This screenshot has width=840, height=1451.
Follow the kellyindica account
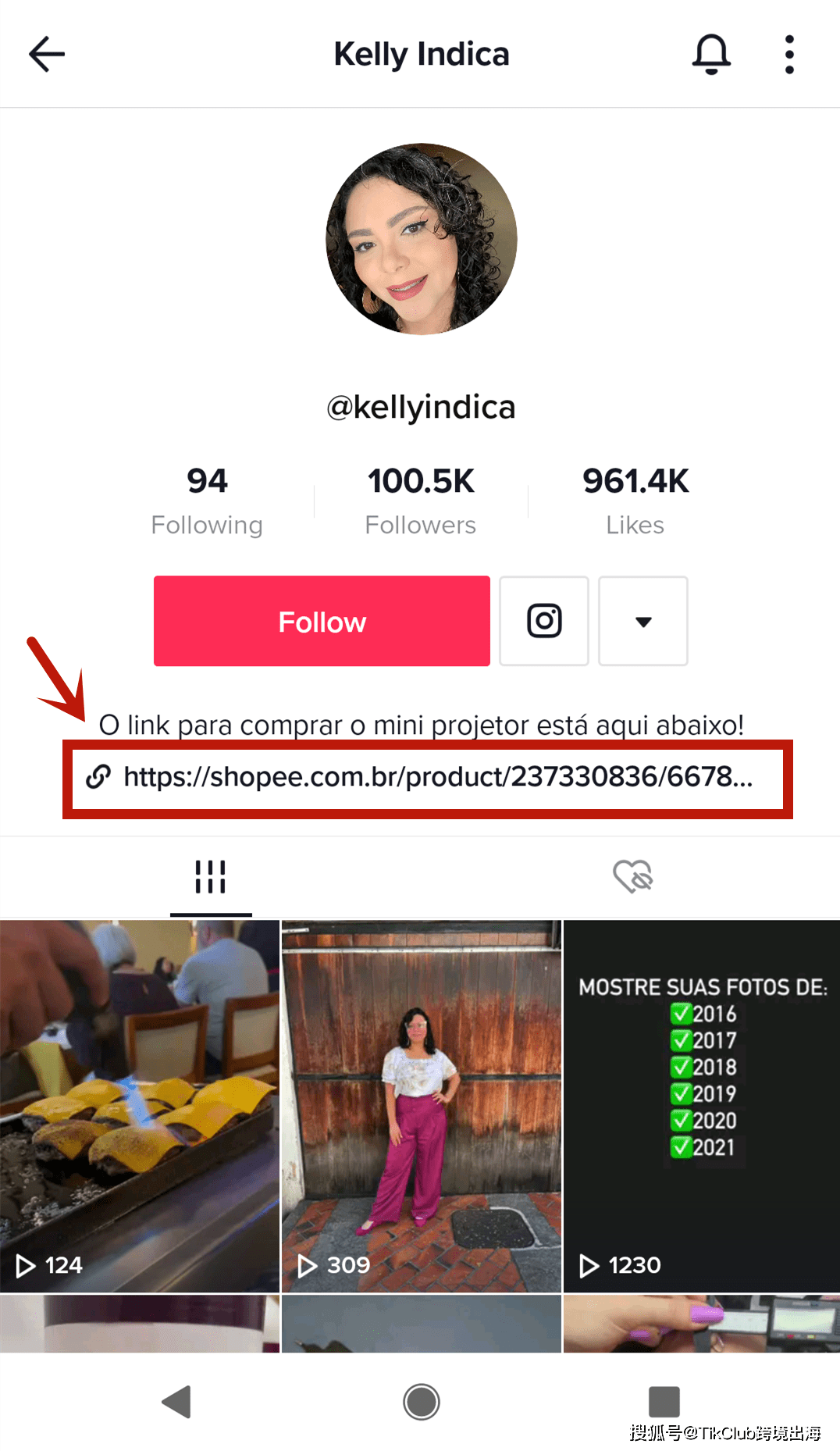322,621
